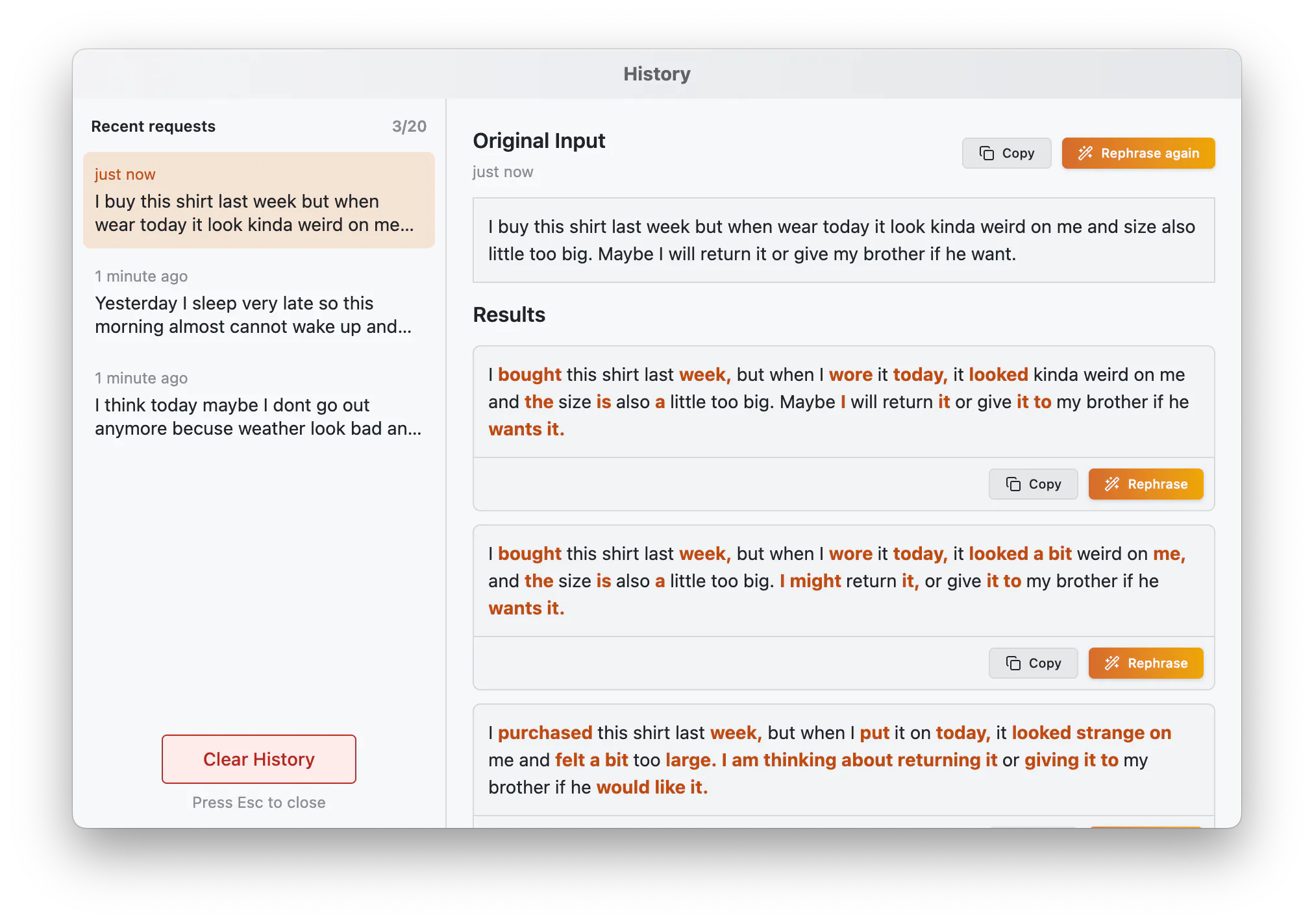Click the copy icon in the second result card
1314x924 pixels.
[1013, 663]
